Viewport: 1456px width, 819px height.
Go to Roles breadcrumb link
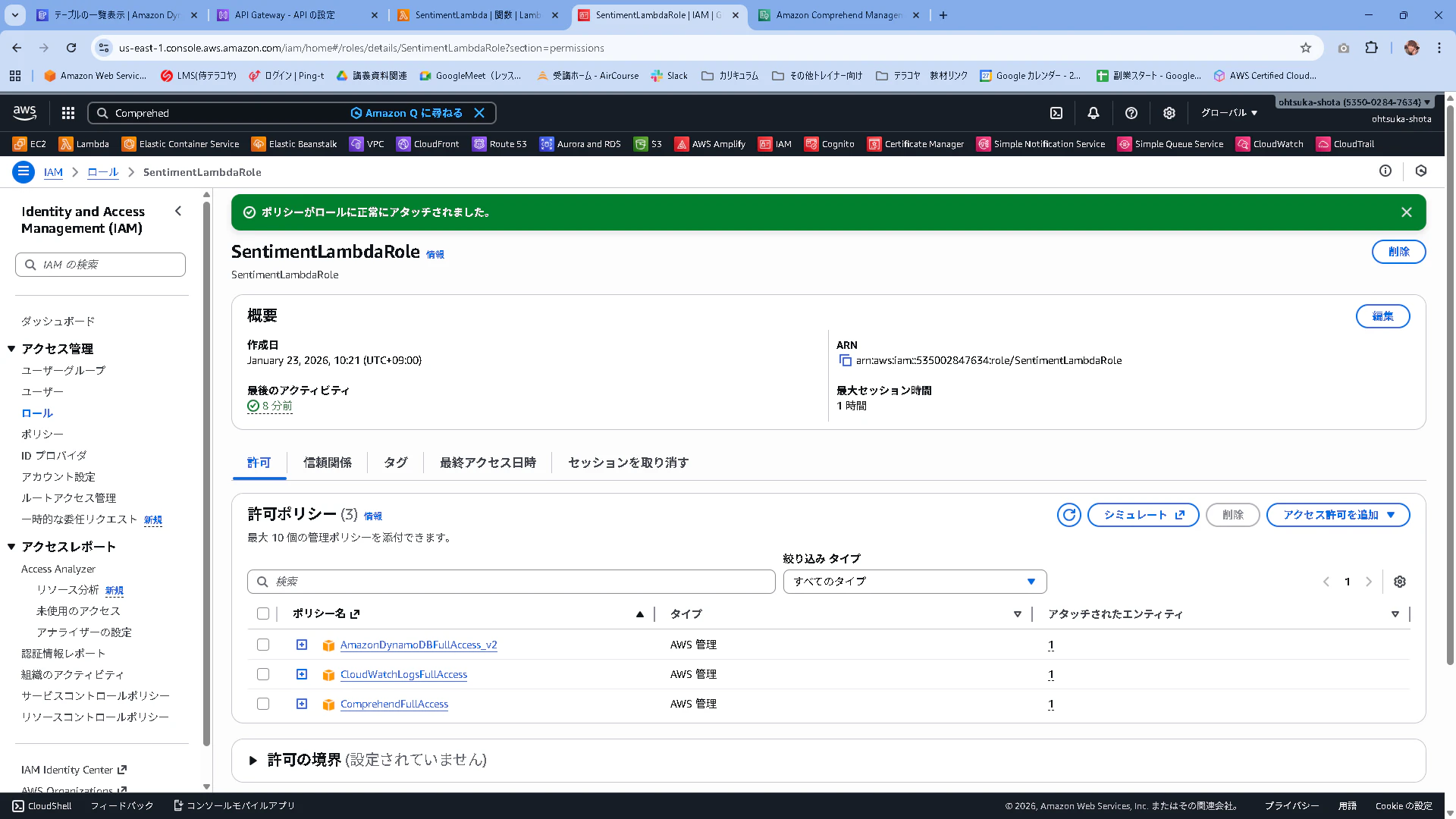[103, 172]
